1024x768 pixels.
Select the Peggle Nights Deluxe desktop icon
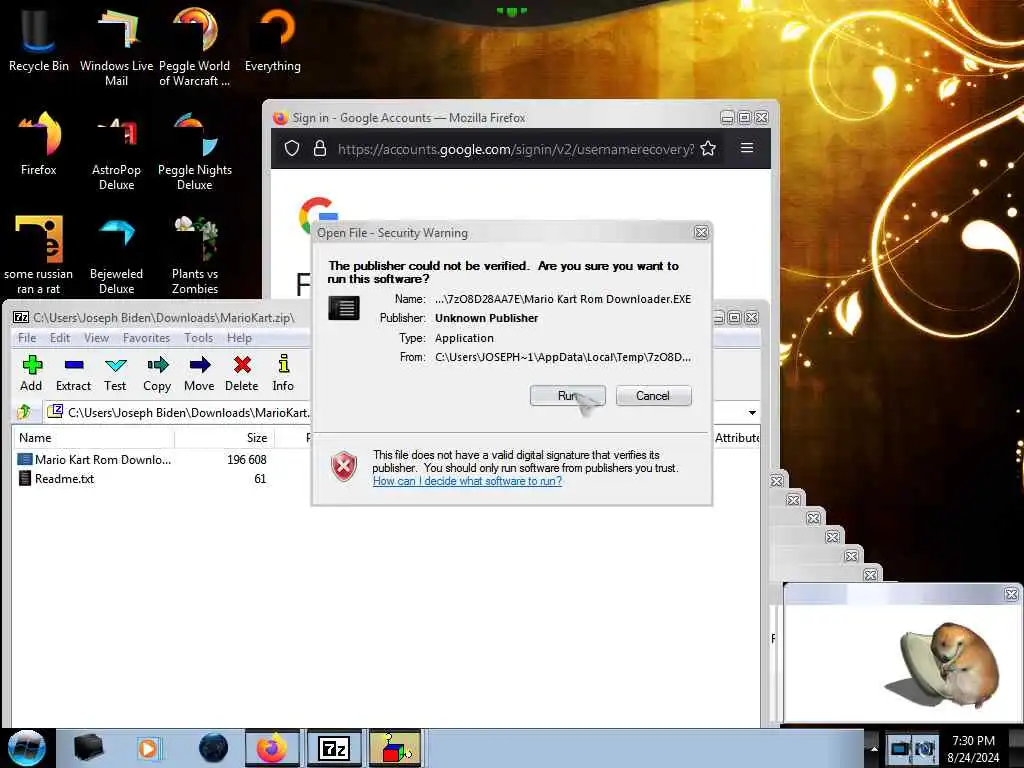pyautogui.click(x=195, y=153)
